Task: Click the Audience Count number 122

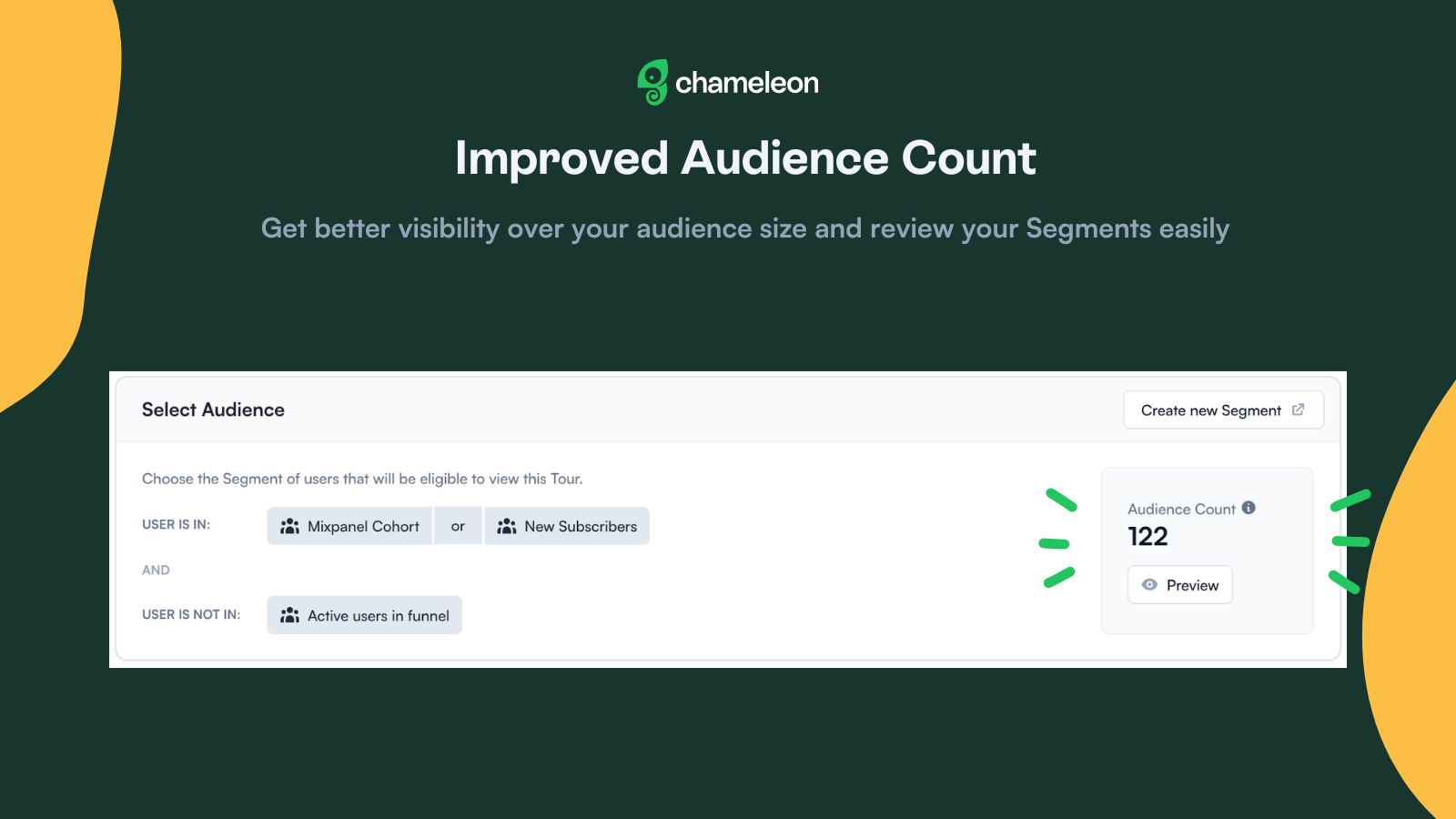Action: pos(1148,536)
